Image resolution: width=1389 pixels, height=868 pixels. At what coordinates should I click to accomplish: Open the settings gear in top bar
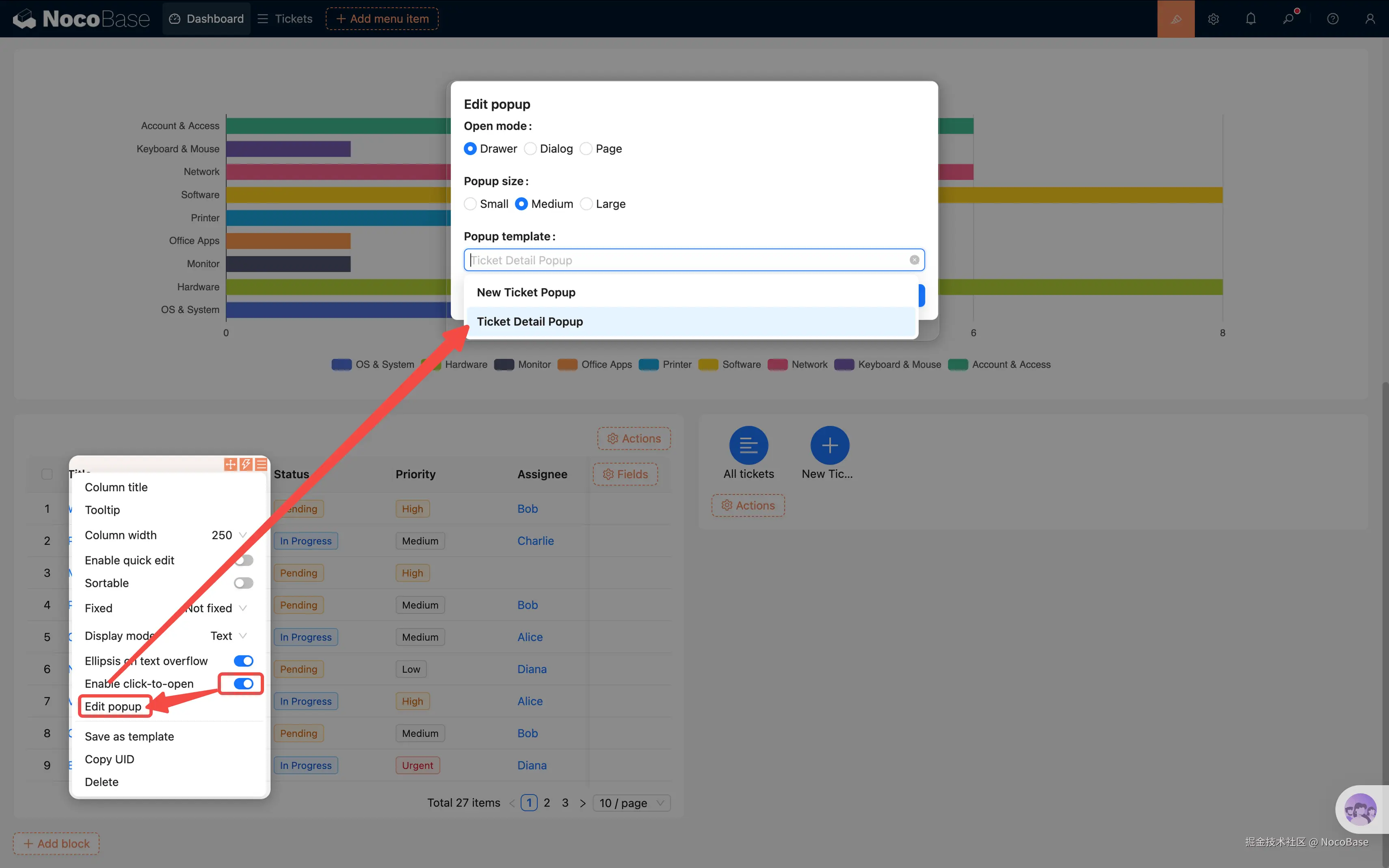tap(1213, 19)
